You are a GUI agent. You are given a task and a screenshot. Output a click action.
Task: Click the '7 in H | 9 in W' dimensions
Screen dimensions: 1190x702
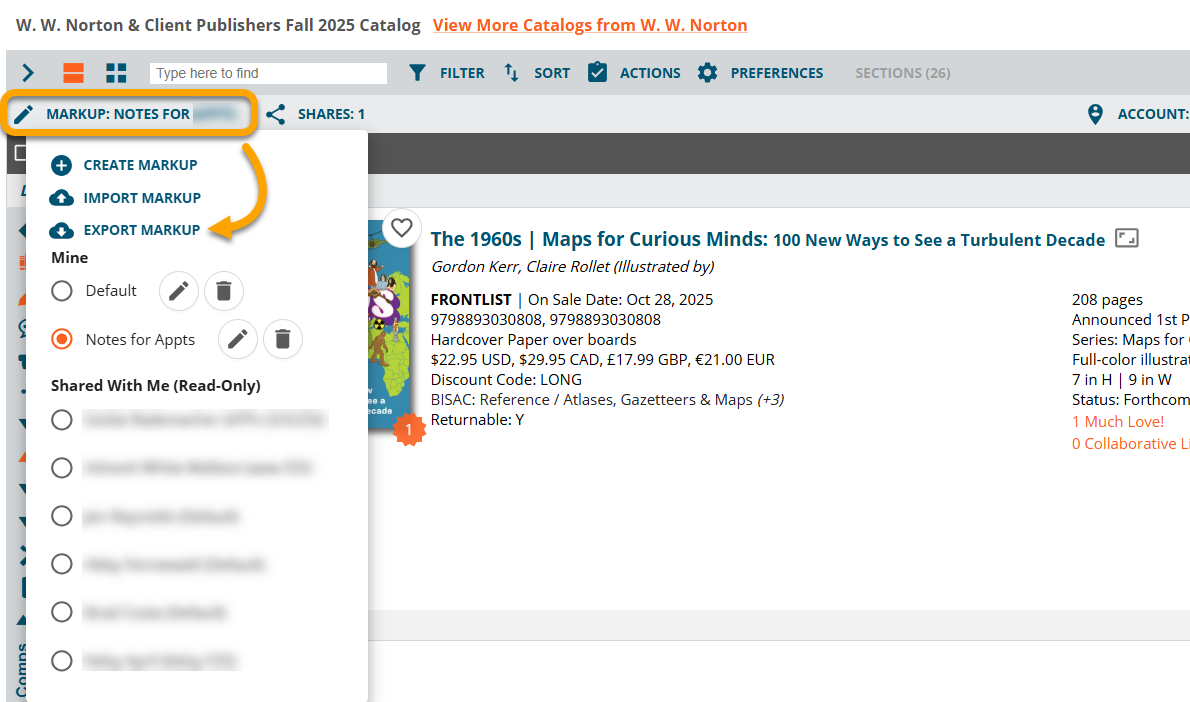click(1122, 379)
